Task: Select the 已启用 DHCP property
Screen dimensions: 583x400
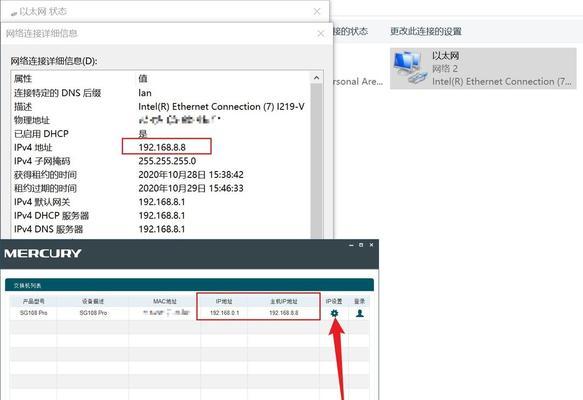Action: [41, 134]
